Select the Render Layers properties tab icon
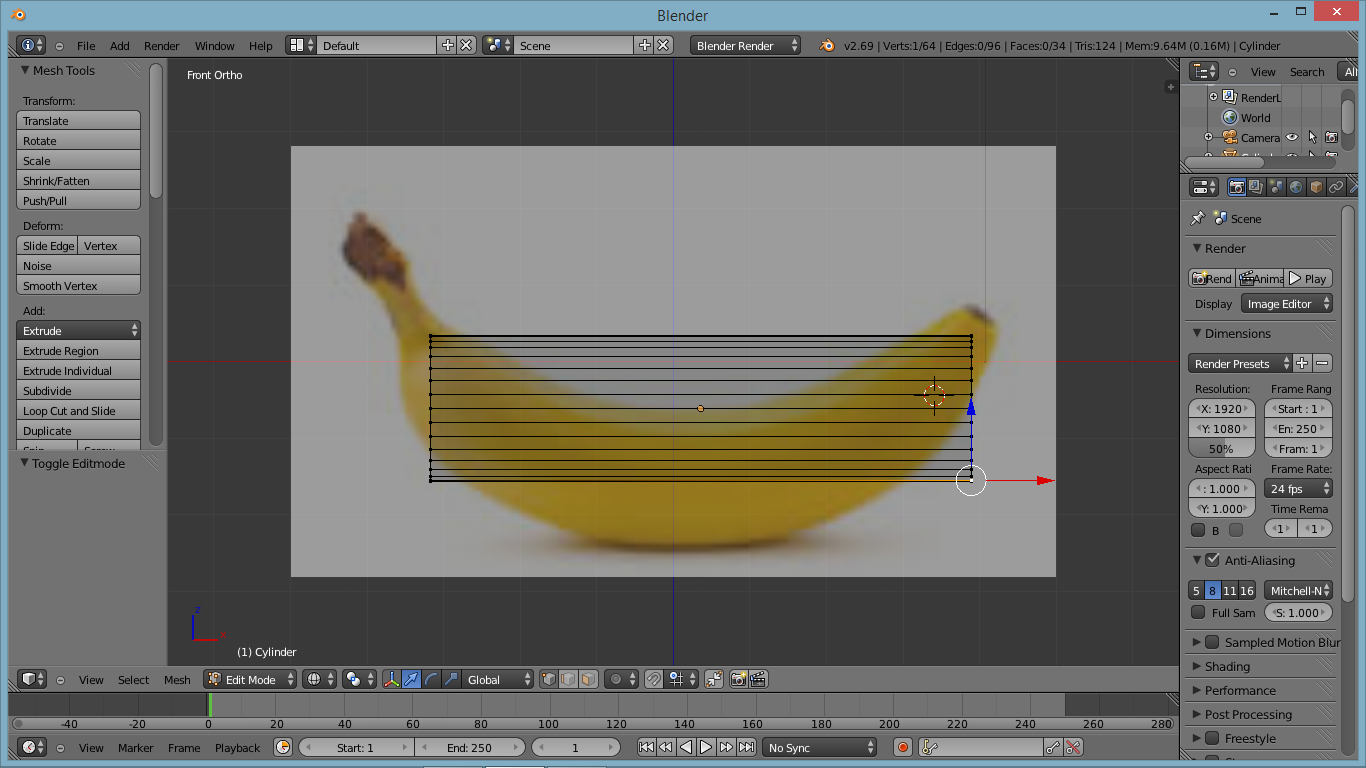Screen dimensions: 1366x768 1256,187
